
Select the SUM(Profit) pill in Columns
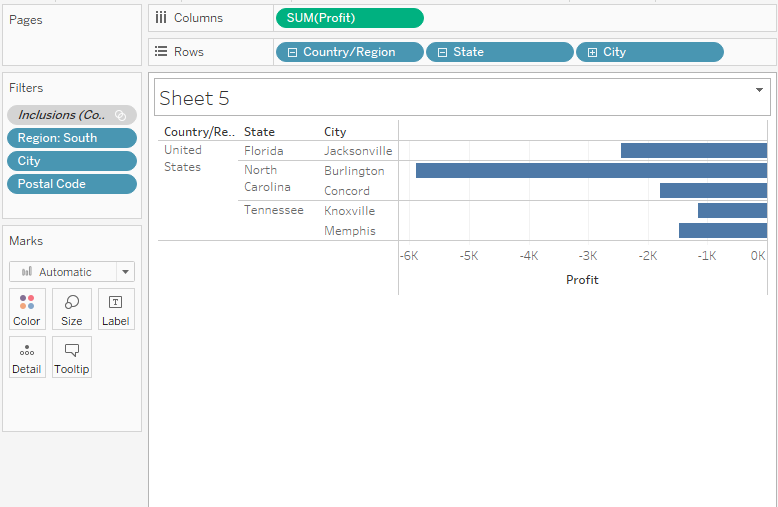pos(349,18)
